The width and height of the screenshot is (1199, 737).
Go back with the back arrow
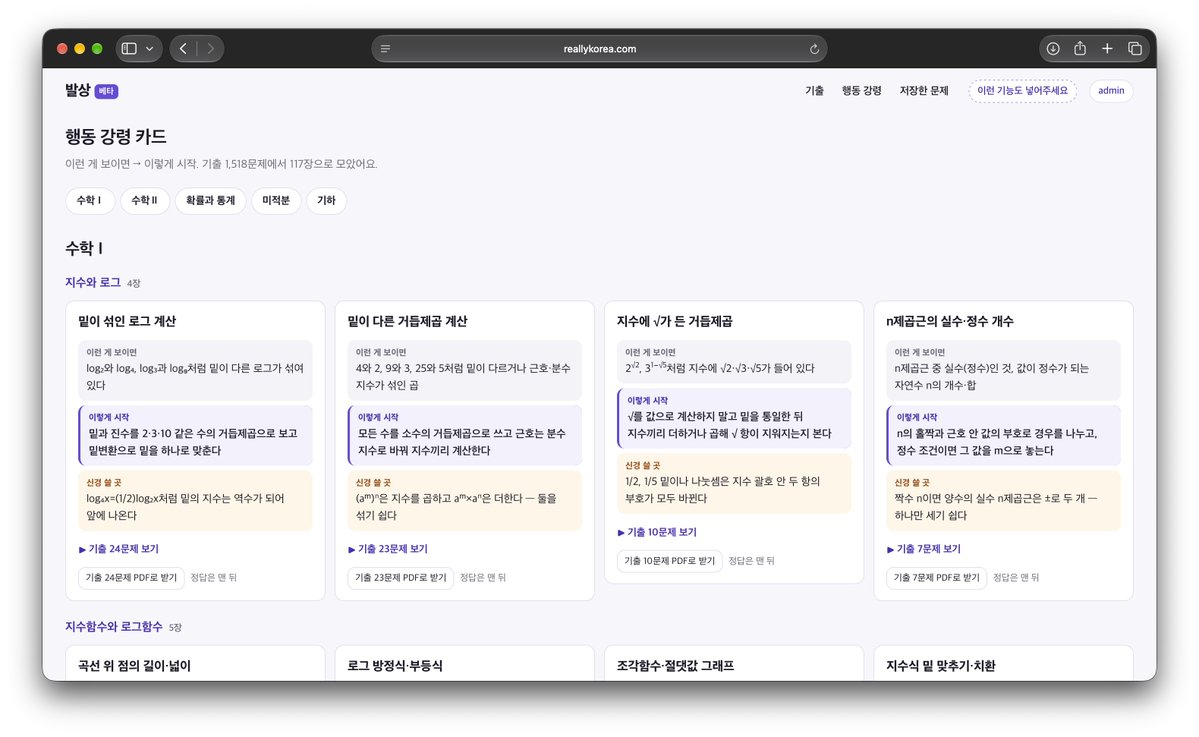[184, 49]
